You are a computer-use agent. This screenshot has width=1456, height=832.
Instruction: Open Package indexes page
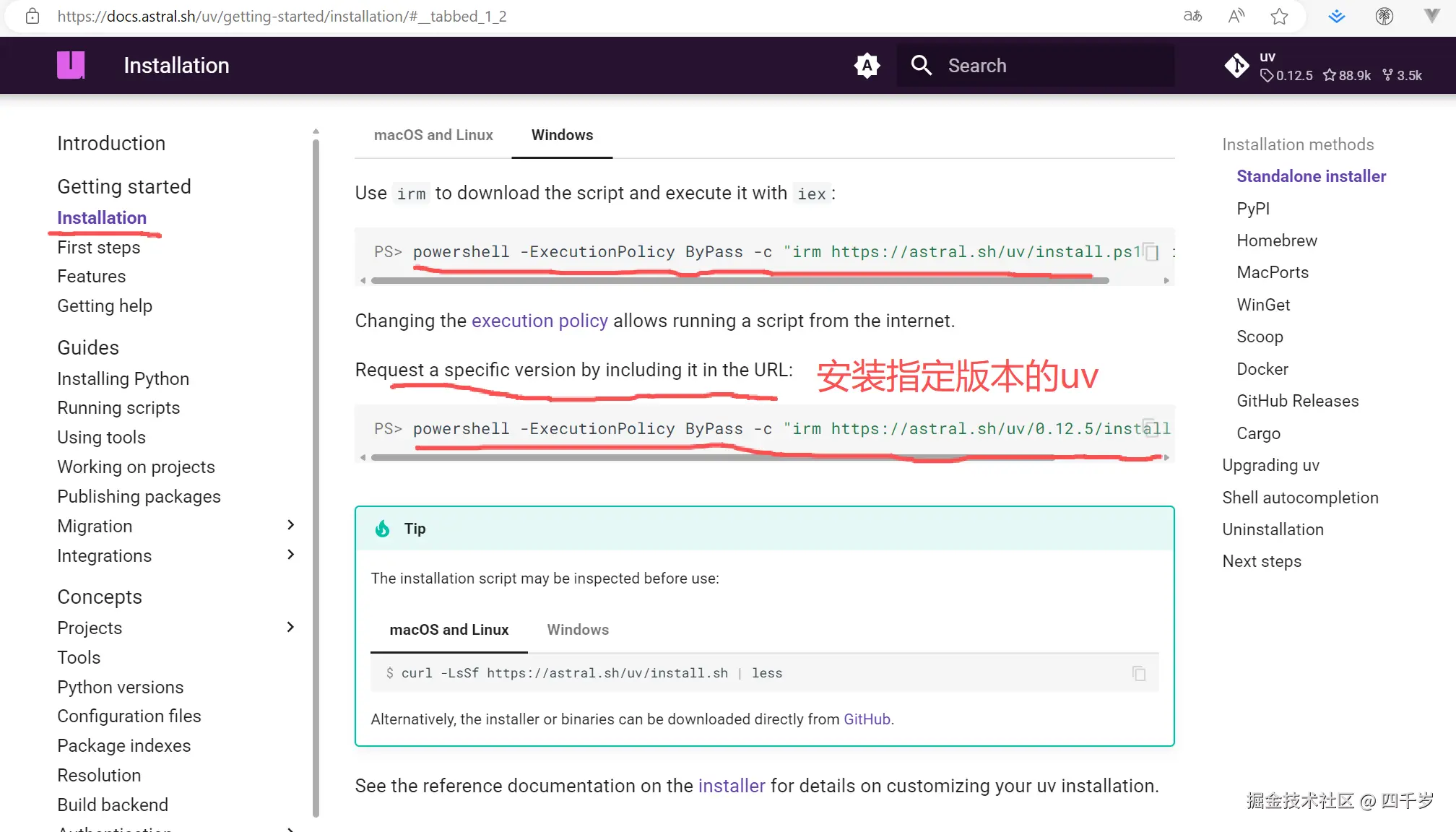[124, 745]
